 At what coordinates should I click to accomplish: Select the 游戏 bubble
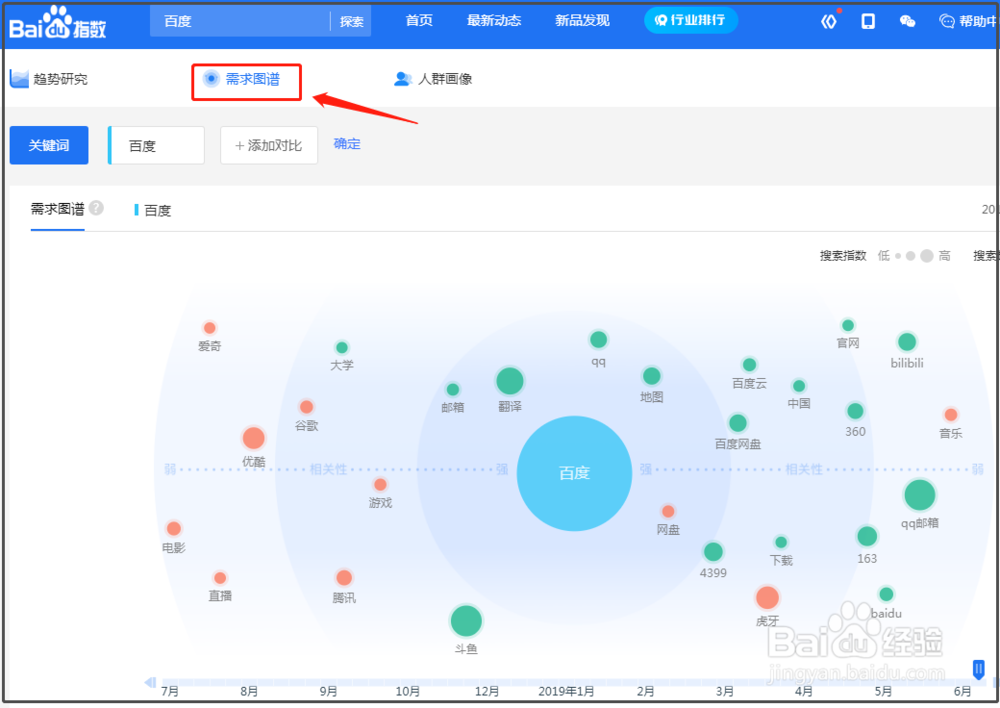pyautogui.click(x=380, y=485)
